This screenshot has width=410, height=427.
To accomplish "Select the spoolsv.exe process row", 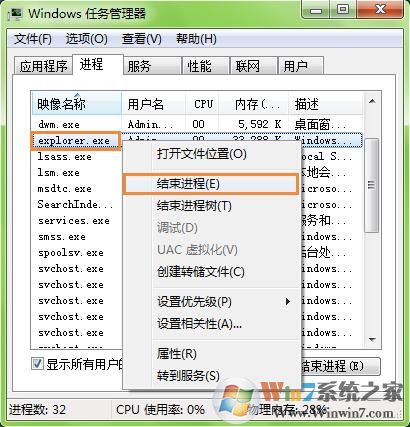I will click(x=77, y=253).
